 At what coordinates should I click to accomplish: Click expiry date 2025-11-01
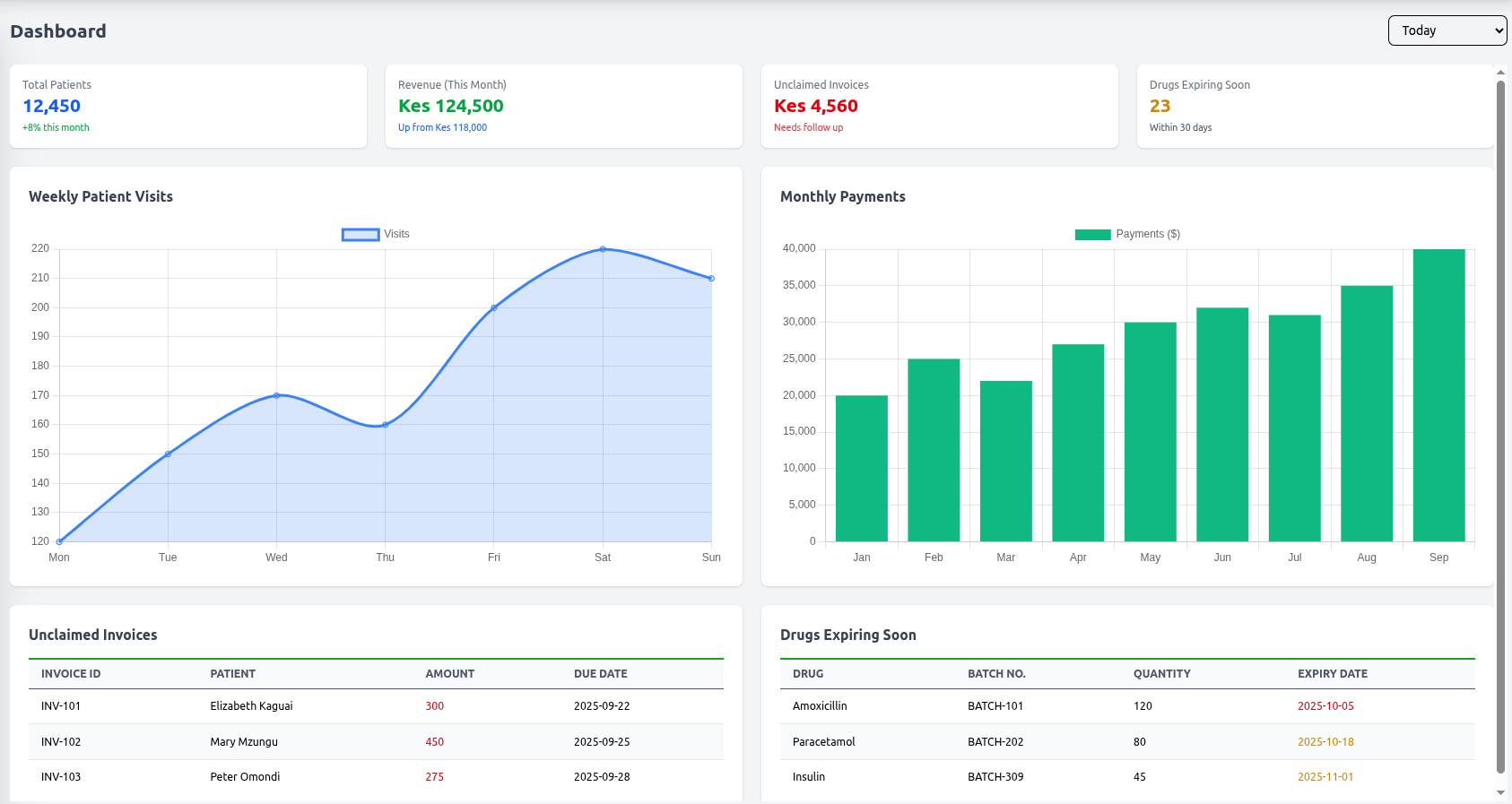coord(1325,777)
